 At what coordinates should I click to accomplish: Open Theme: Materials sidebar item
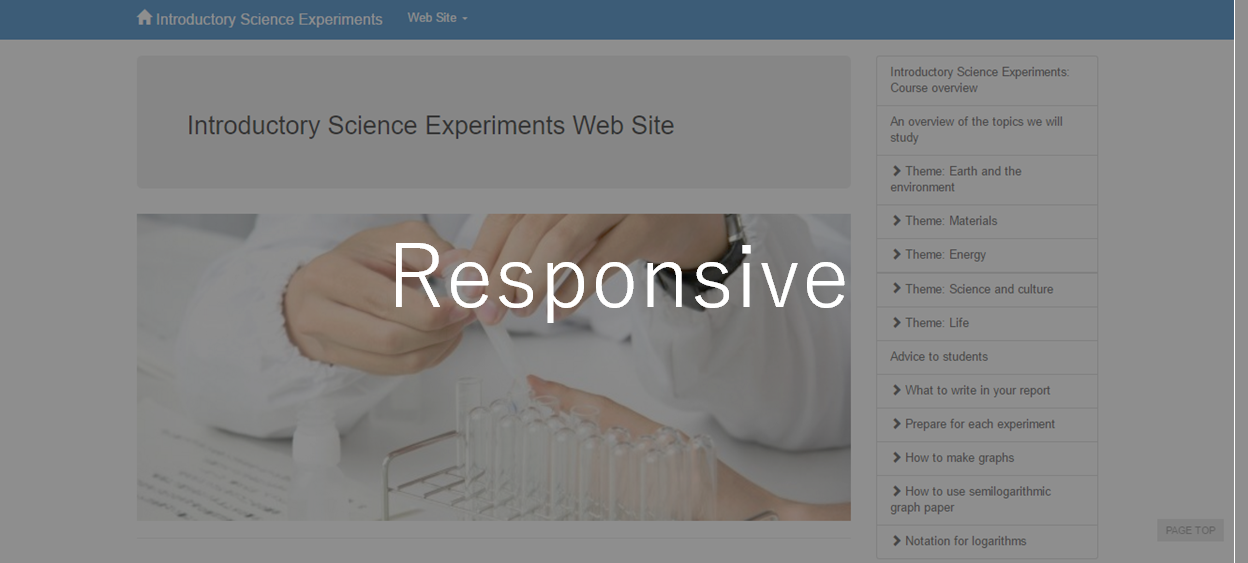(987, 222)
